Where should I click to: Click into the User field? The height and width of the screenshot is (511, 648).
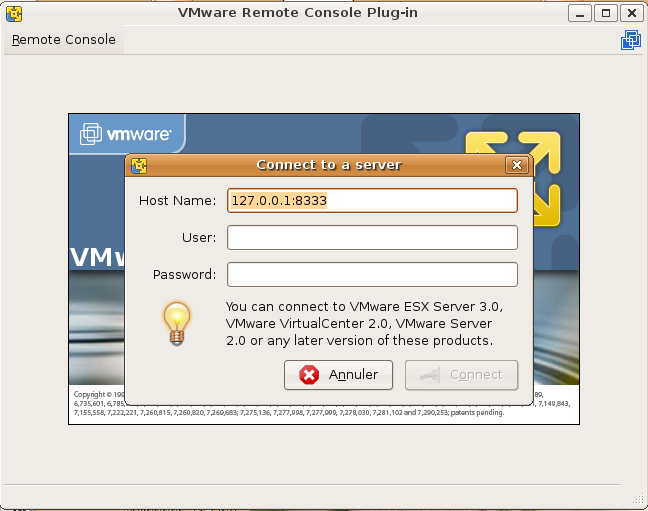[372, 237]
